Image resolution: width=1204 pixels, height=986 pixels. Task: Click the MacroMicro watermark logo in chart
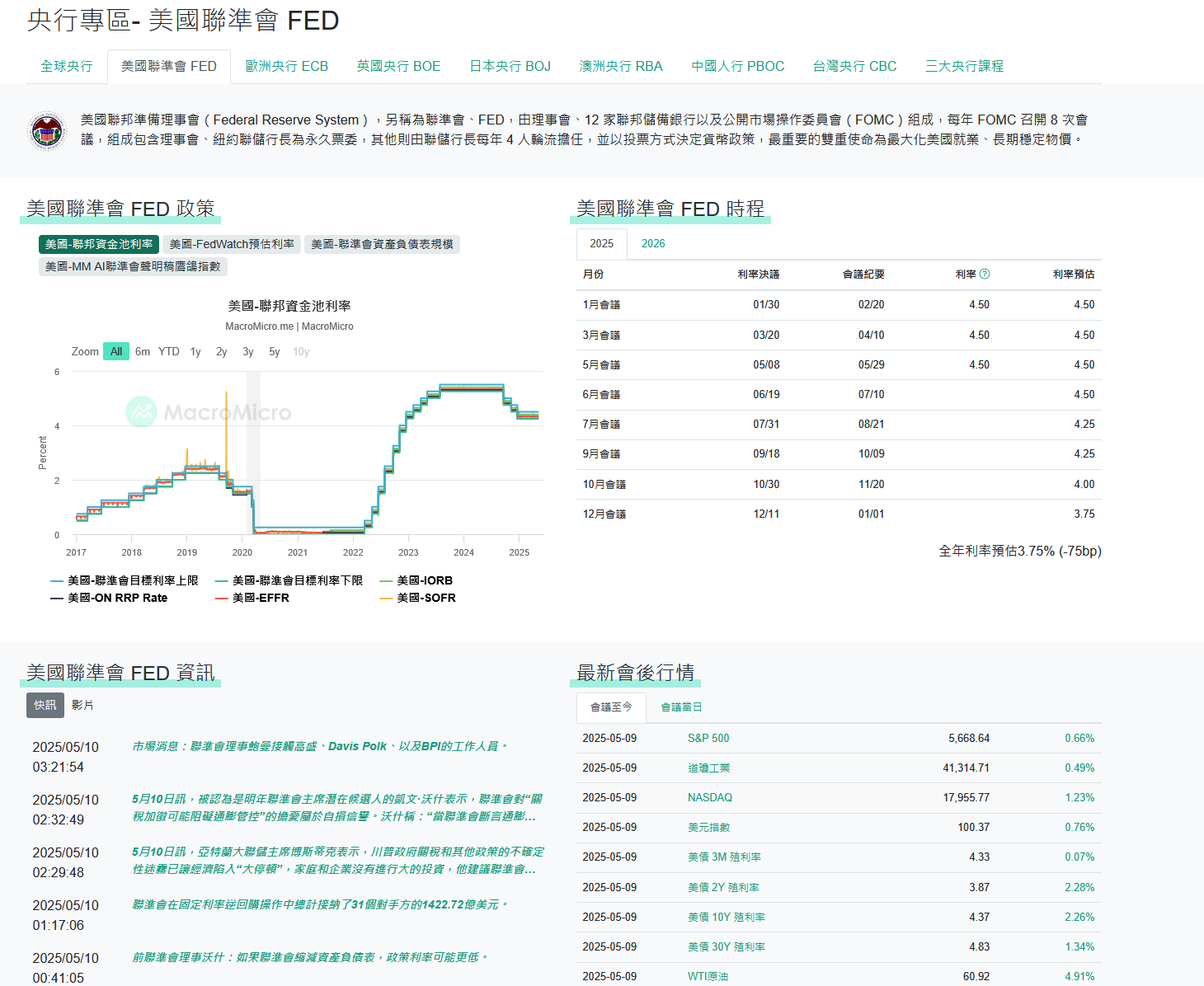pos(209,411)
